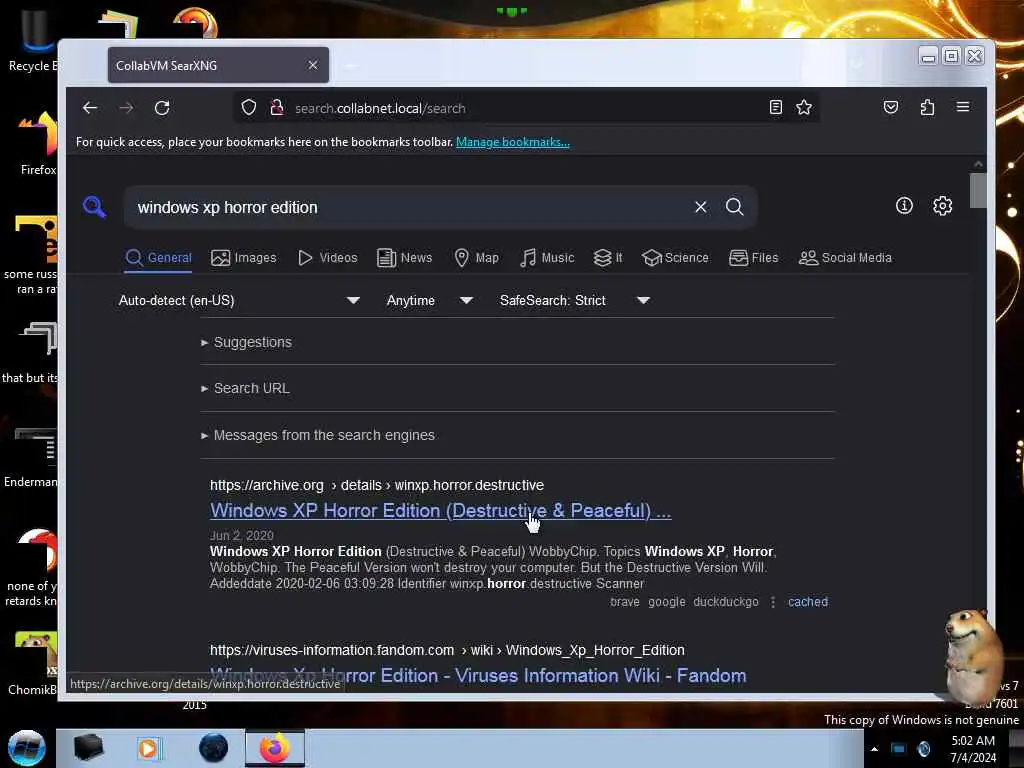Viewport: 1024px width, 768px height.
Task: Clear the search query with X
Action: [x=701, y=207]
